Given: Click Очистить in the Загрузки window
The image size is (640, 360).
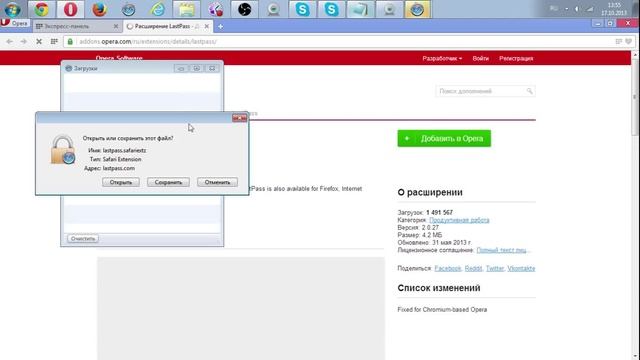Looking at the screenshot, I should click(x=83, y=238).
